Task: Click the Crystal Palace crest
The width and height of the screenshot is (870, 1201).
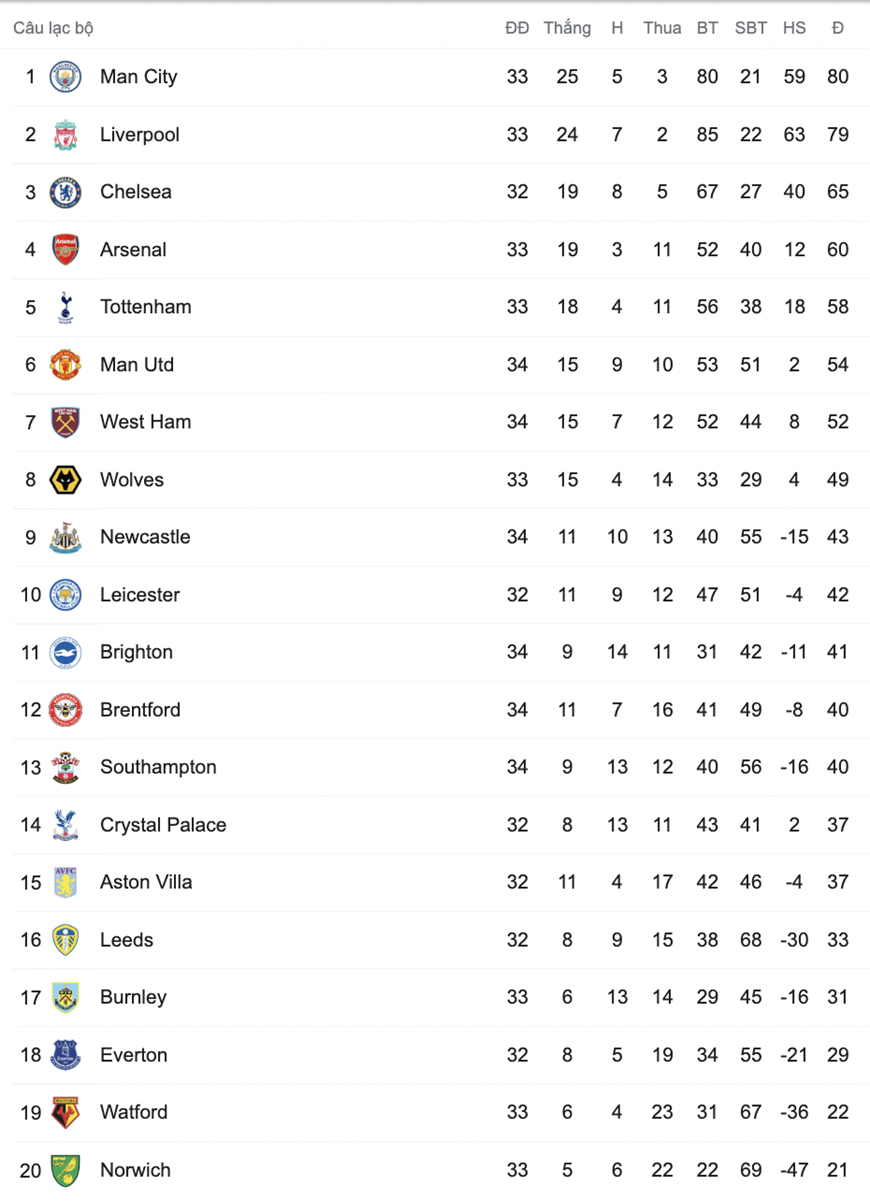Action: click(x=66, y=825)
